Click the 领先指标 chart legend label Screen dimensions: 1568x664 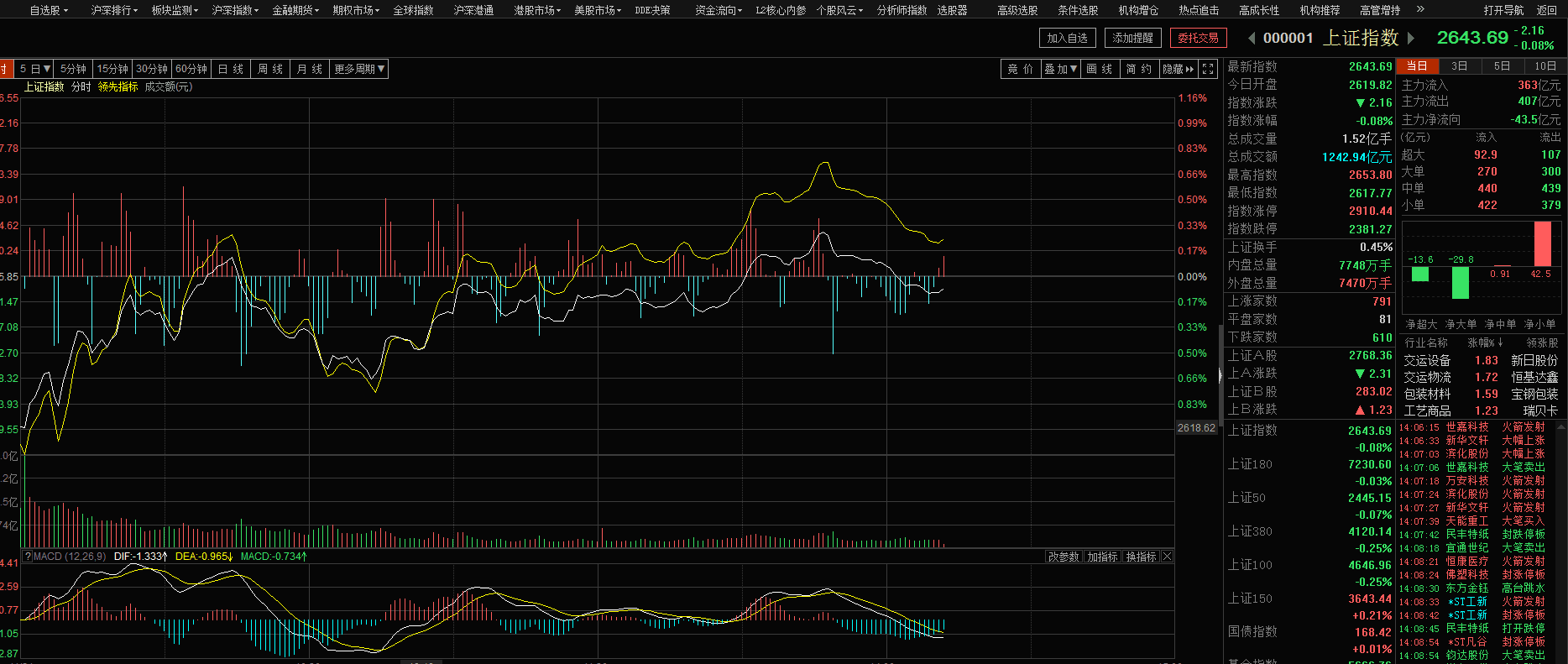point(118,86)
